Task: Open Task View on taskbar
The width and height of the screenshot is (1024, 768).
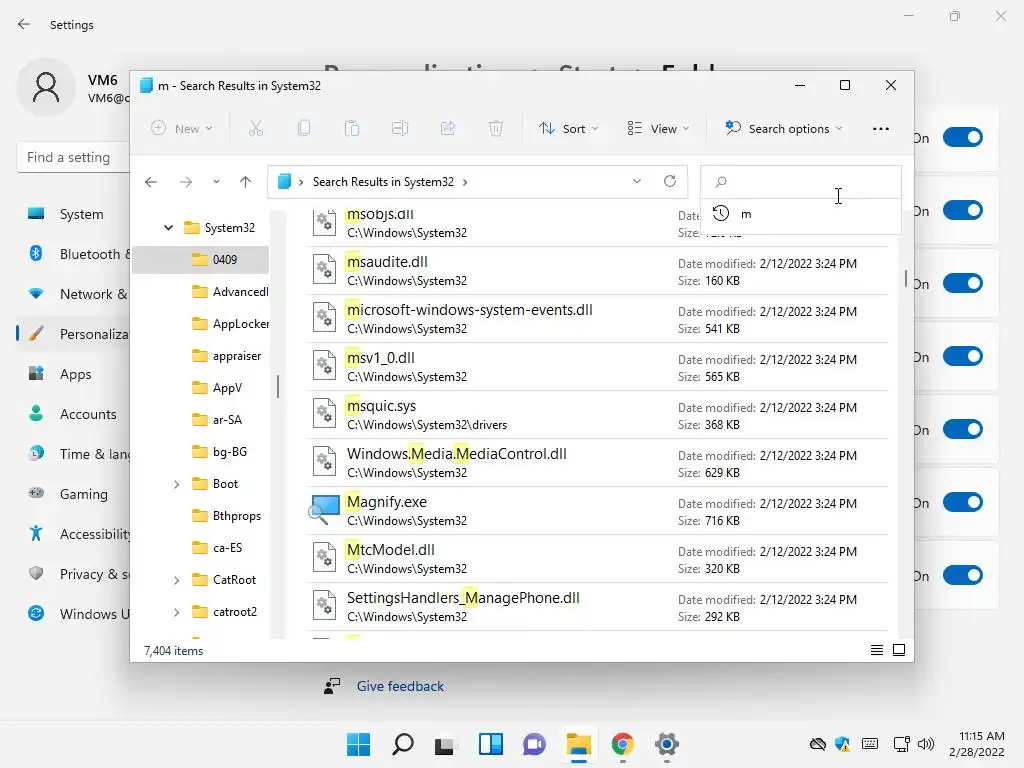Action: coord(445,744)
